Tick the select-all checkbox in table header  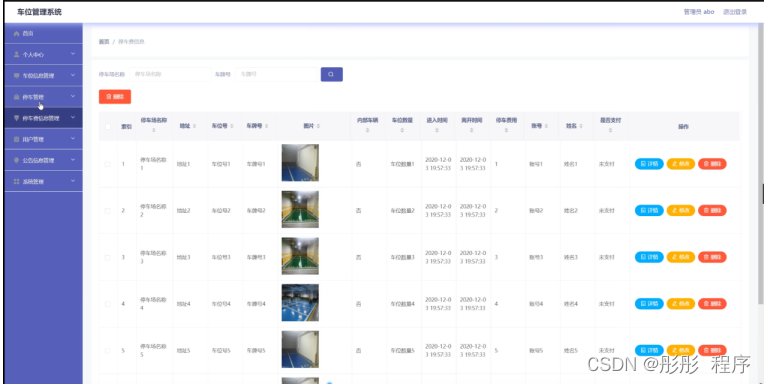(x=107, y=127)
